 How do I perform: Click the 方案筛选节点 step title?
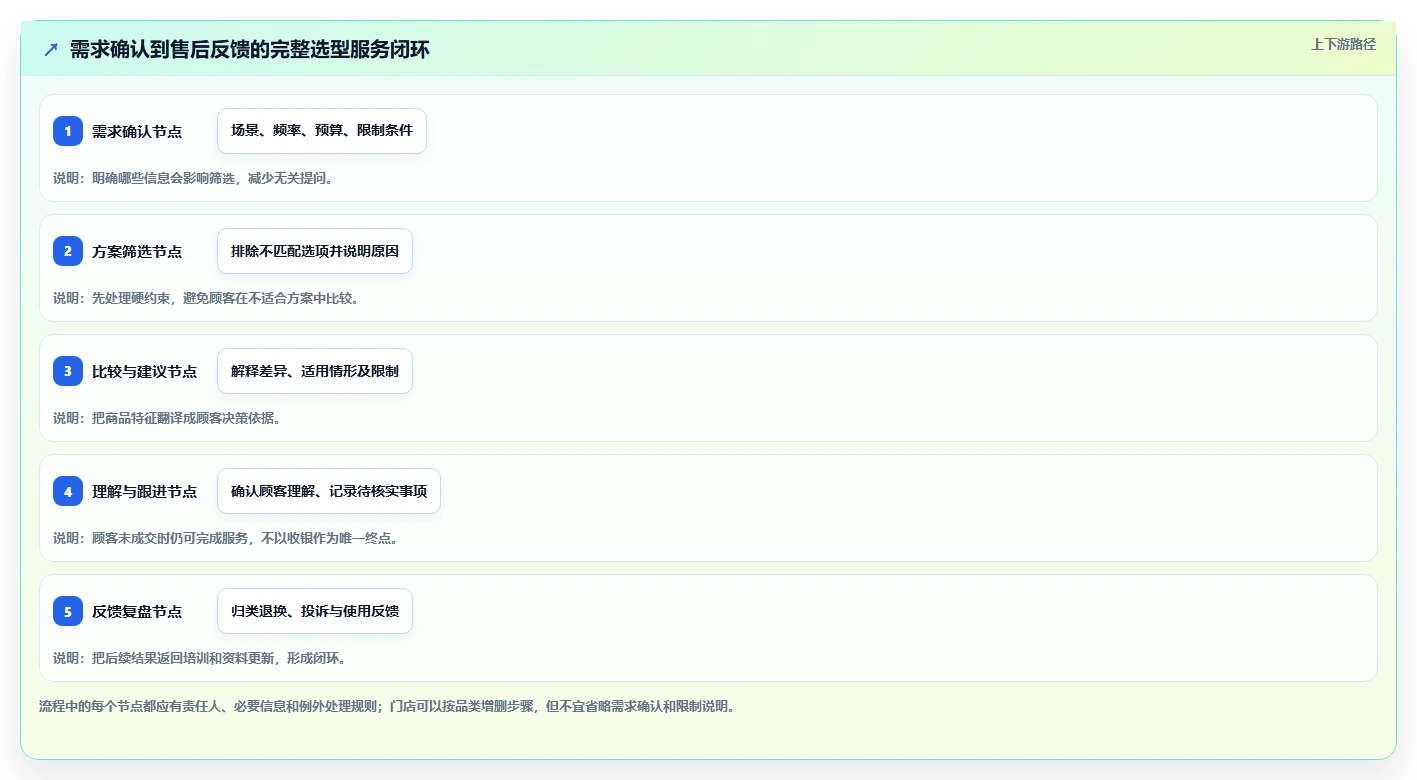137,251
